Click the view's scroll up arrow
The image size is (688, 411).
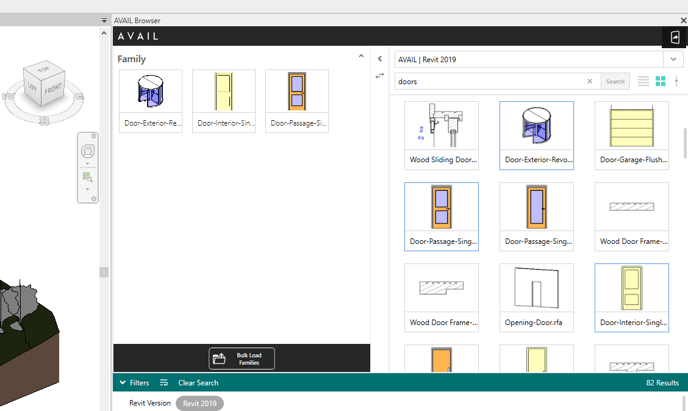[x=104, y=33]
